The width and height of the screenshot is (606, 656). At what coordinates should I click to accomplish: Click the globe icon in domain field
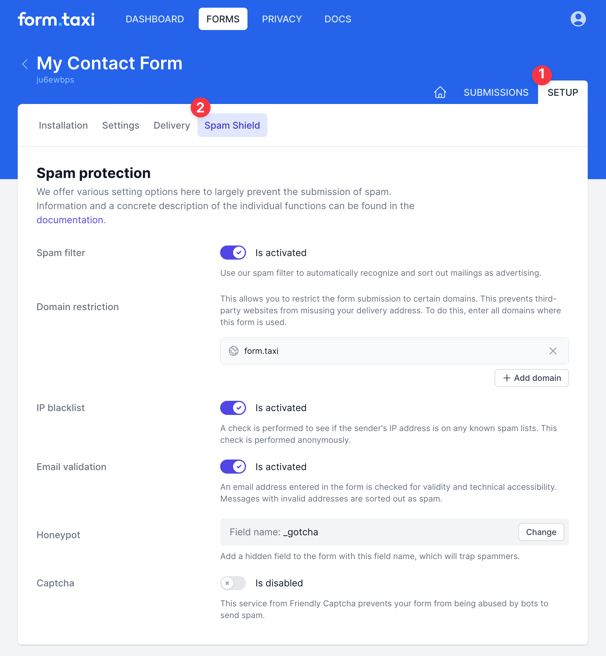click(234, 351)
